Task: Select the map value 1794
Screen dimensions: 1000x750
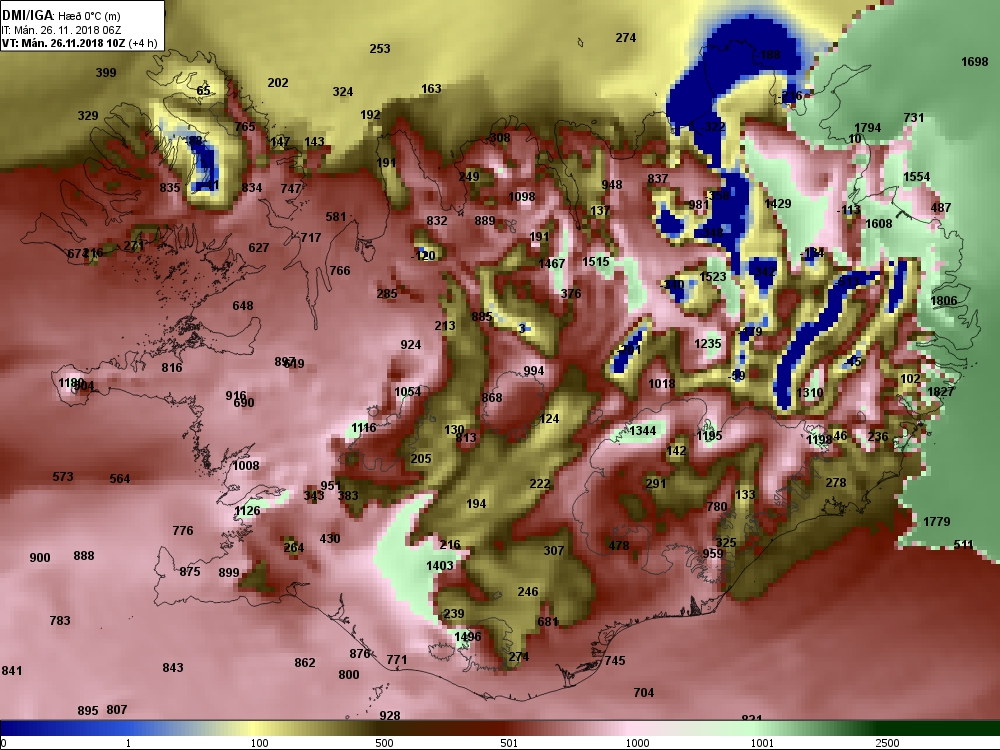Action: [867, 128]
